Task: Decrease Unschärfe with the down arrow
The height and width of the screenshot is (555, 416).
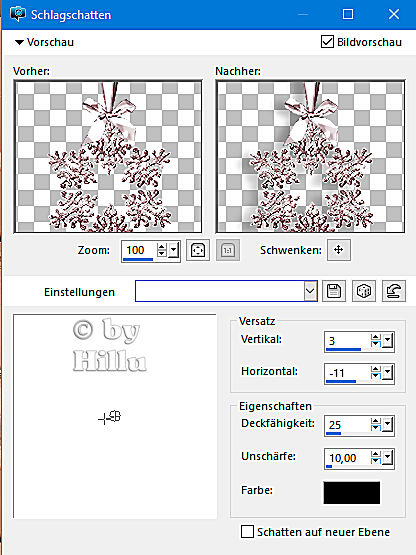Action: pyautogui.click(x=376, y=461)
